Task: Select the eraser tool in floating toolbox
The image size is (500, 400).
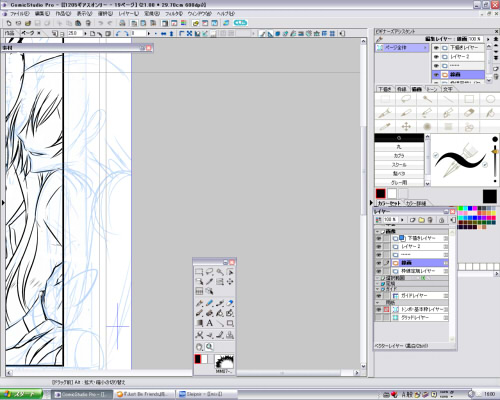Action: [x=230, y=303]
